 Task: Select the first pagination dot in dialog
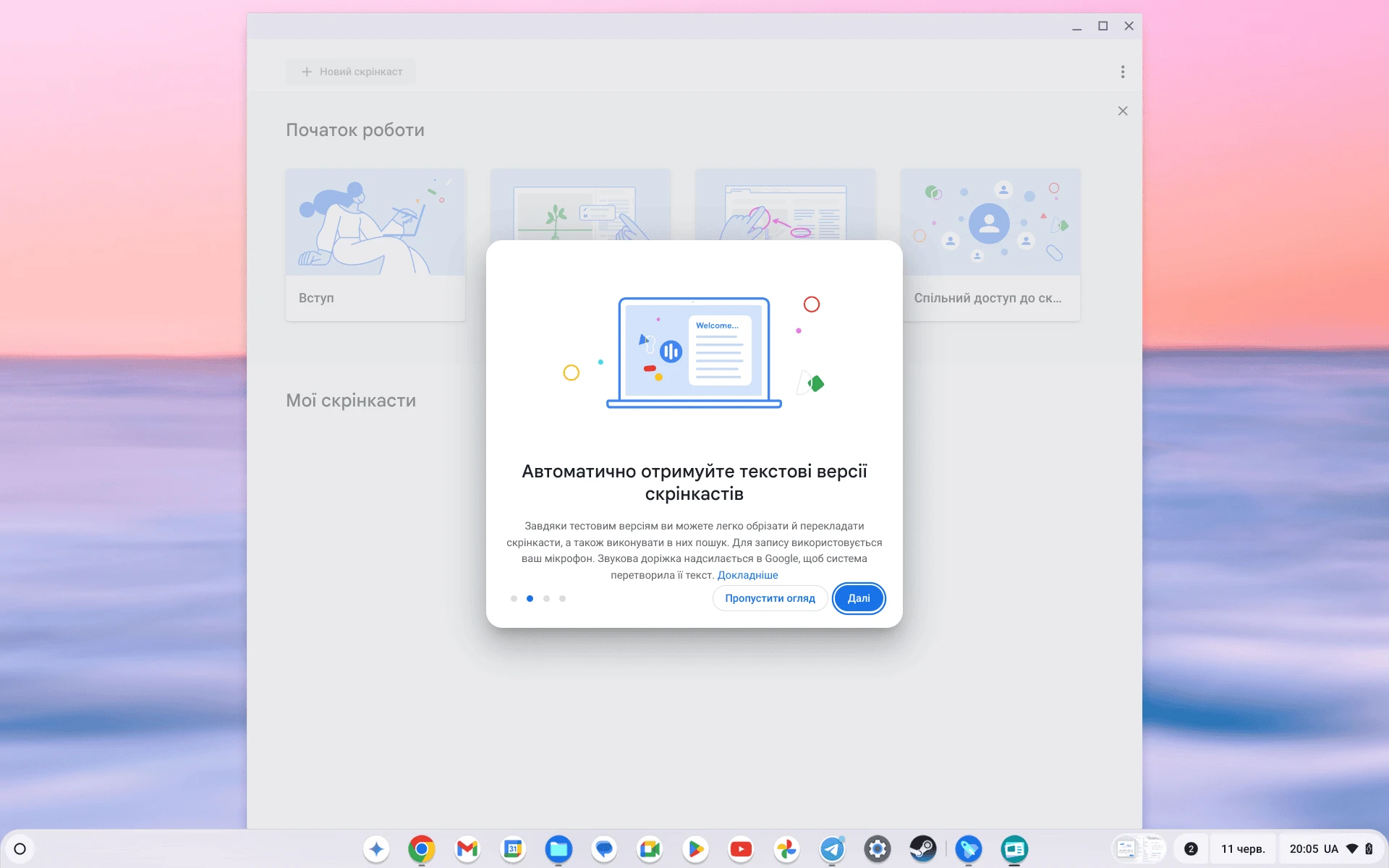pyautogui.click(x=514, y=598)
